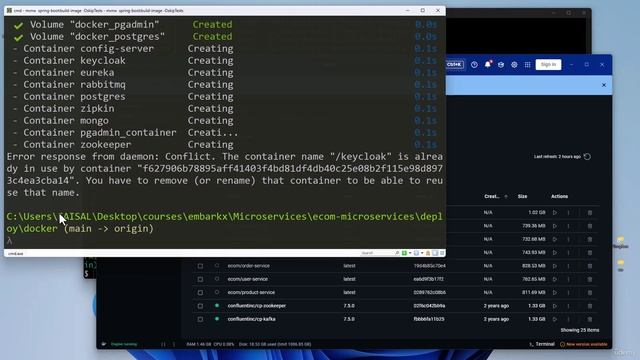The width and height of the screenshot is (640, 360).
Task: Open more actions for the 743.93 MB image
Action: pyautogui.click(x=568, y=253)
